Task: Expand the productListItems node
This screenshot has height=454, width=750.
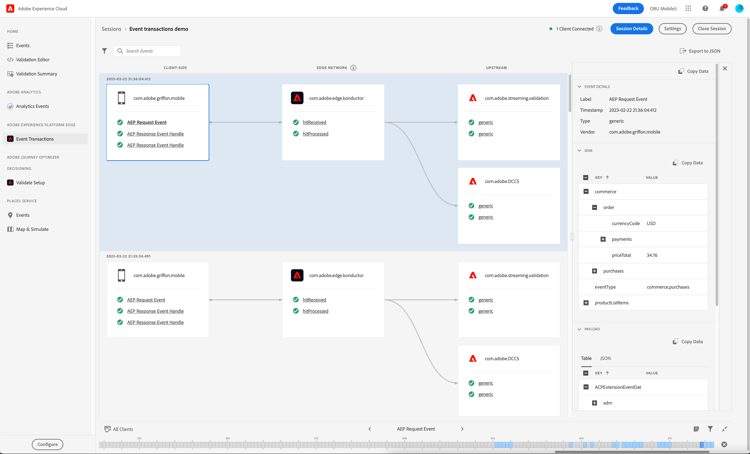Action: pyautogui.click(x=586, y=303)
